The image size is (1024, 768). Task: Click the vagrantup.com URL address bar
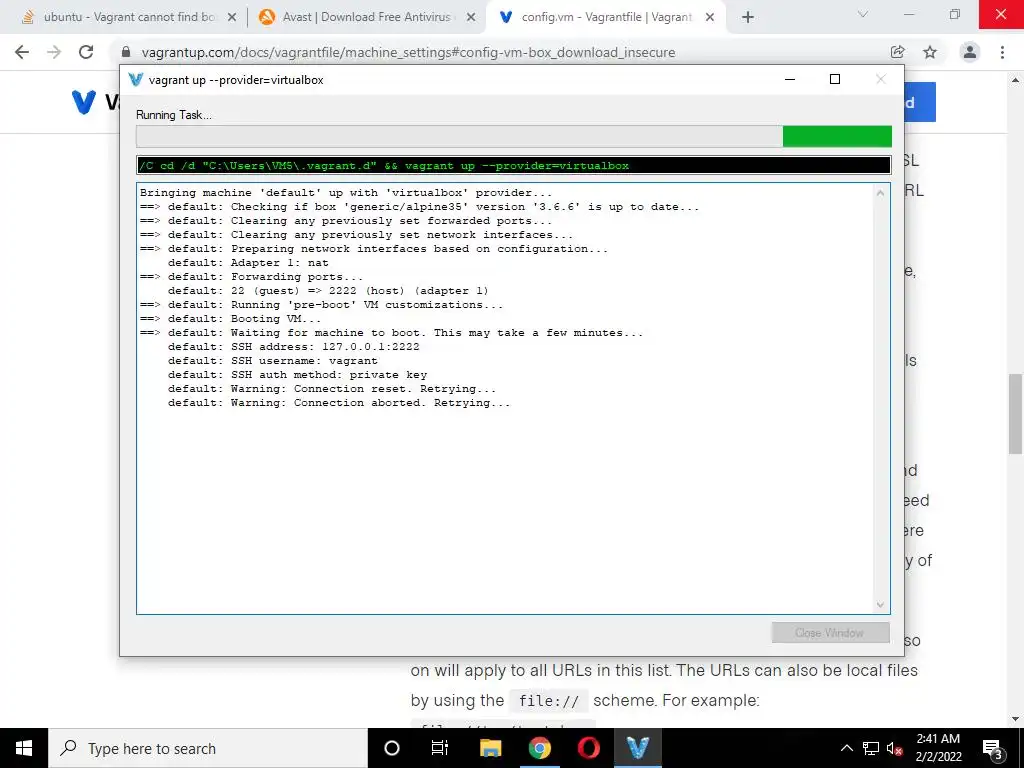(408, 52)
